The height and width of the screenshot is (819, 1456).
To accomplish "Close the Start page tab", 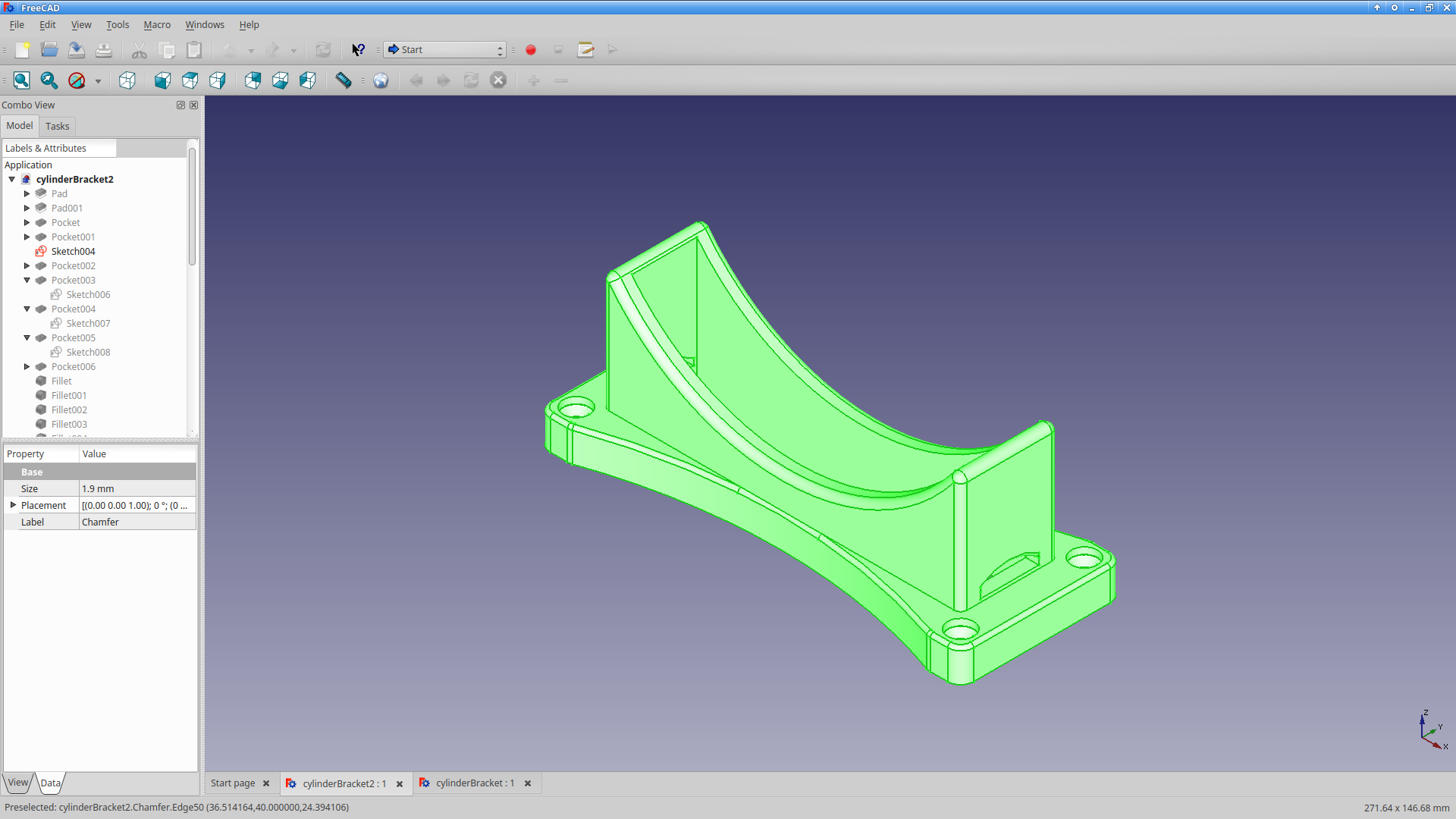I will pyautogui.click(x=266, y=783).
